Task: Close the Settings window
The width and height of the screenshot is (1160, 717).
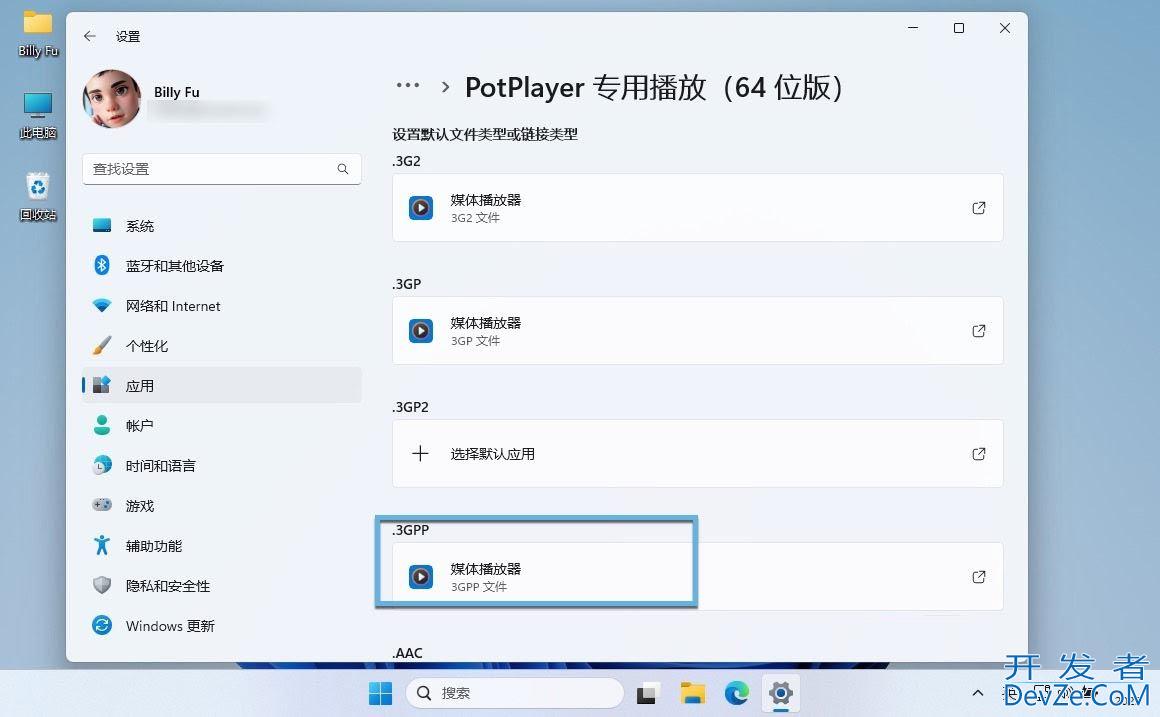Action: point(1005,28)
